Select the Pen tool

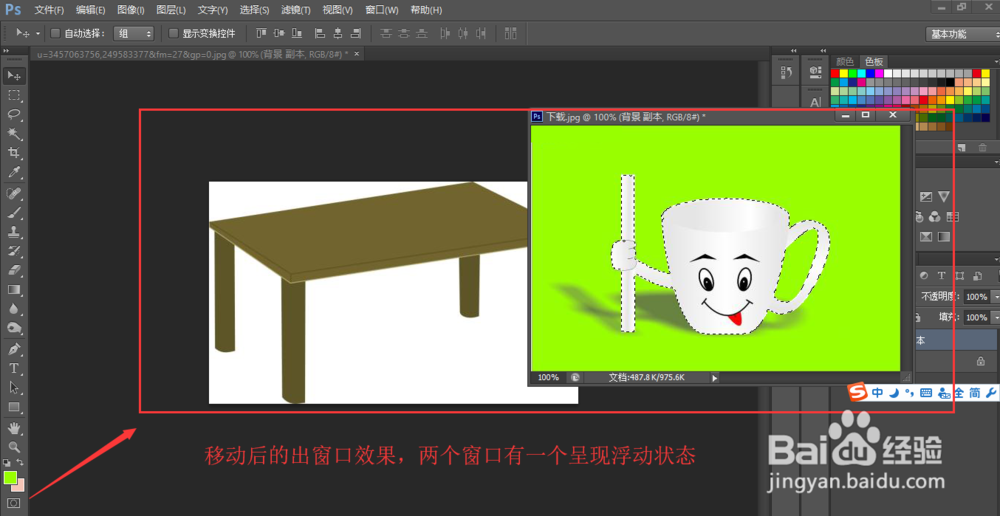[14, 349]
